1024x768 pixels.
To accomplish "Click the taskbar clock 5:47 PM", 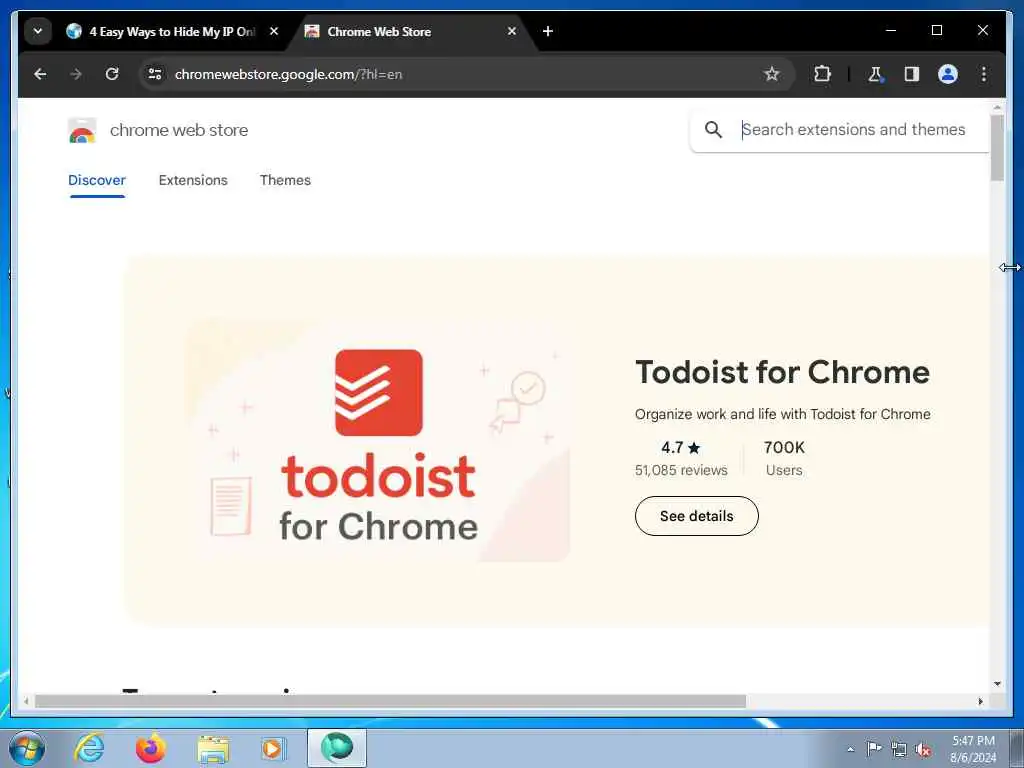I will pos(973,741).
